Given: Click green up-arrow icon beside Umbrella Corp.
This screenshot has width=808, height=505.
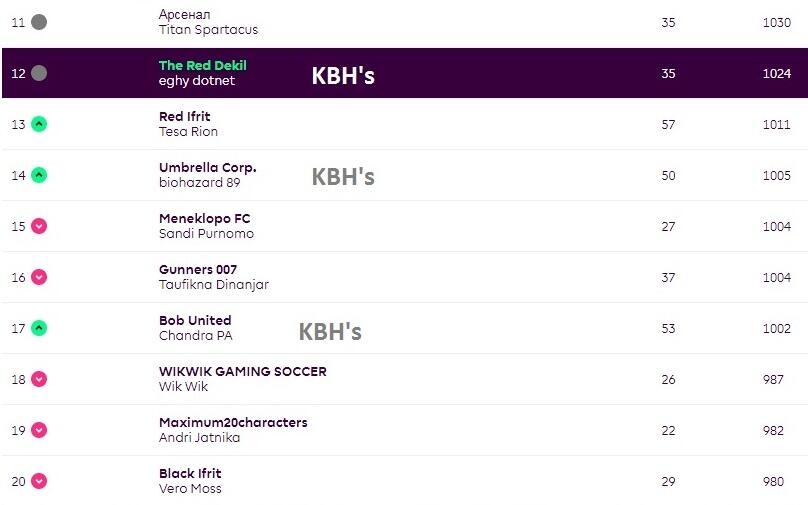Looking at the screenshot, I should pos(39,175).
